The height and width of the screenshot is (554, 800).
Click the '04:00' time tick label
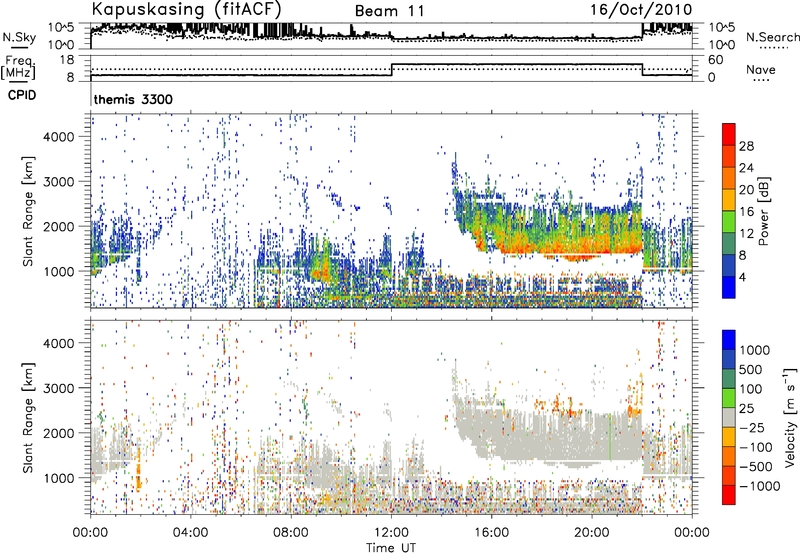[x=191, y=533]
